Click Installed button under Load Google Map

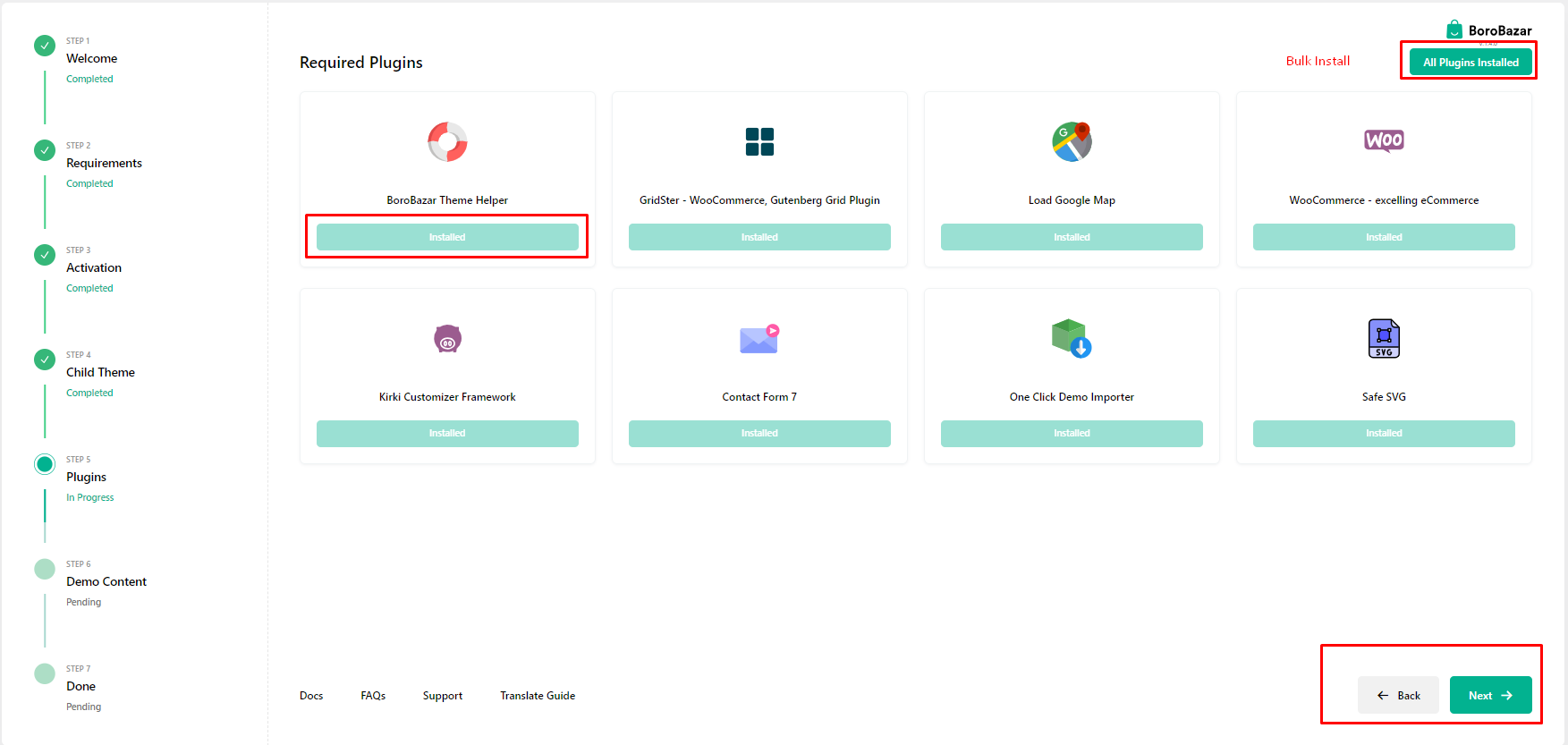point(1072,237)
